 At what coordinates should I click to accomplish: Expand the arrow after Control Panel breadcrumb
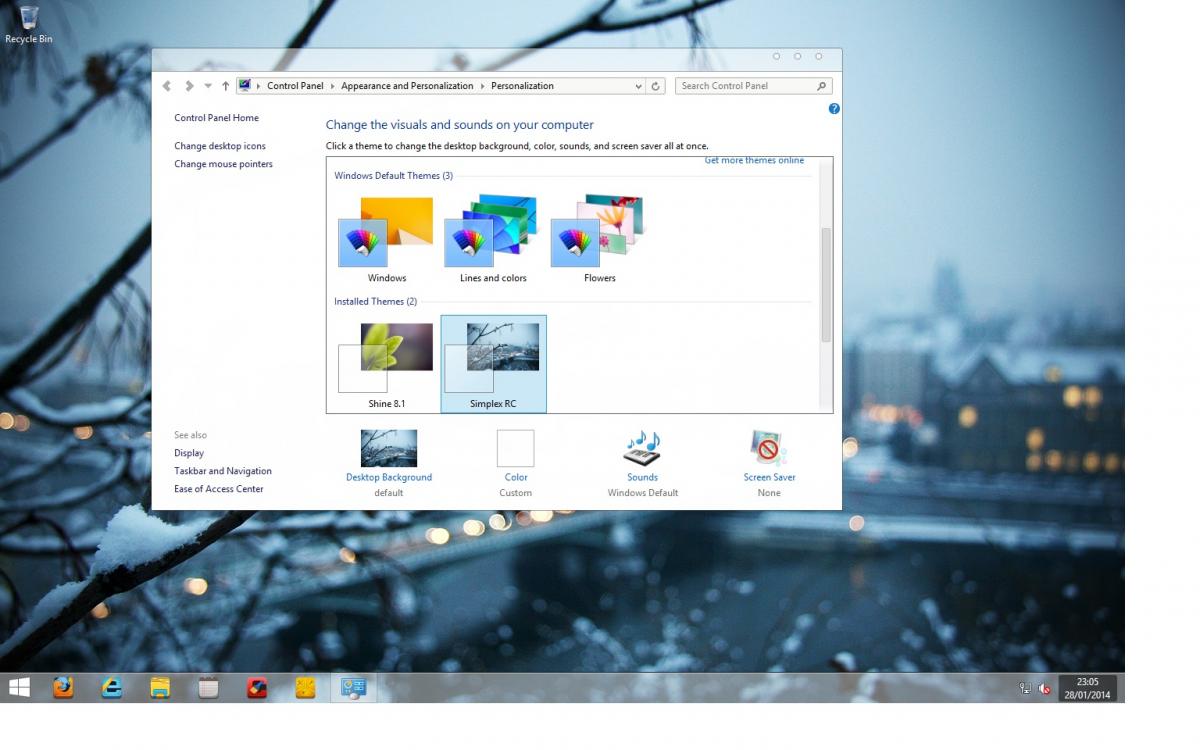[332, 86]
